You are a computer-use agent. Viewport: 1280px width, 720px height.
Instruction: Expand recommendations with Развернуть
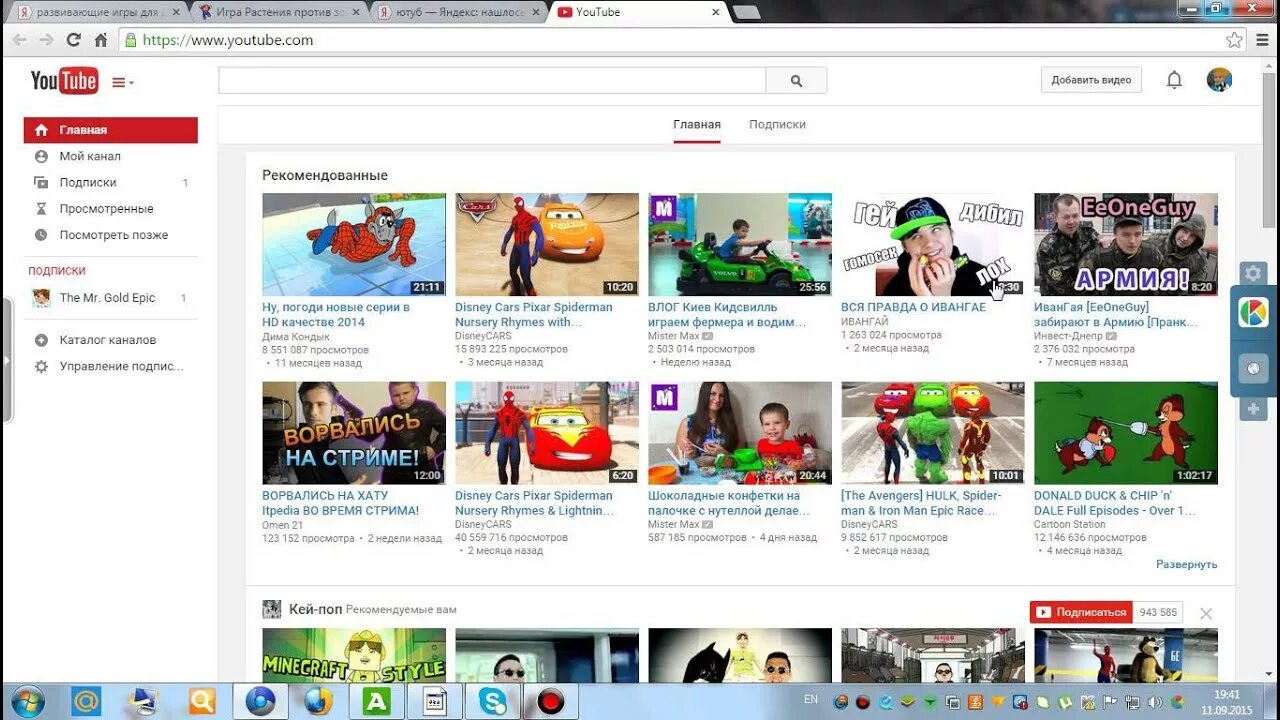1186,564
